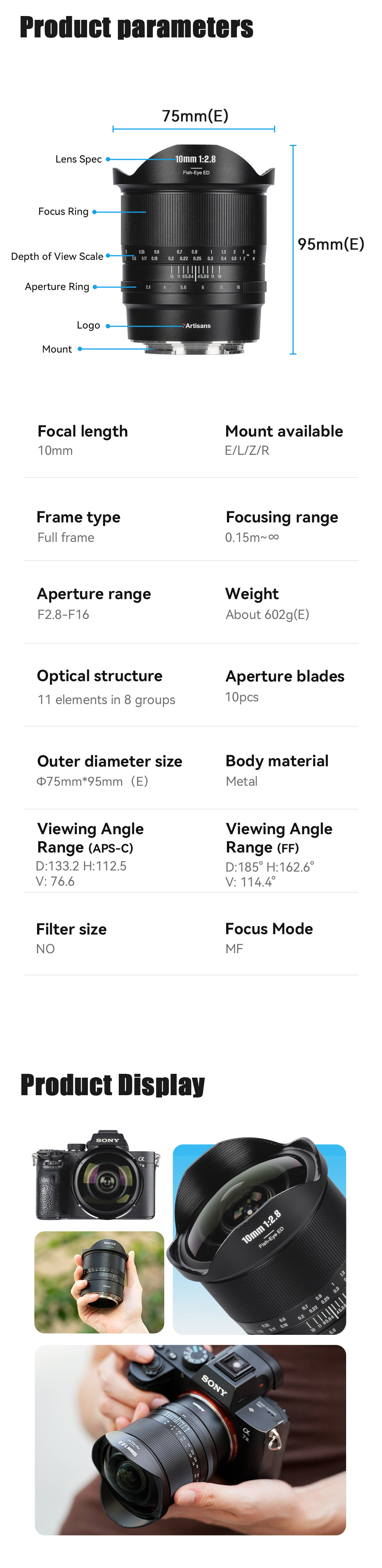The height and width of the screenshot is (1568, 382).
Task: Click the Product parameters heading
Action: point(136,28)
